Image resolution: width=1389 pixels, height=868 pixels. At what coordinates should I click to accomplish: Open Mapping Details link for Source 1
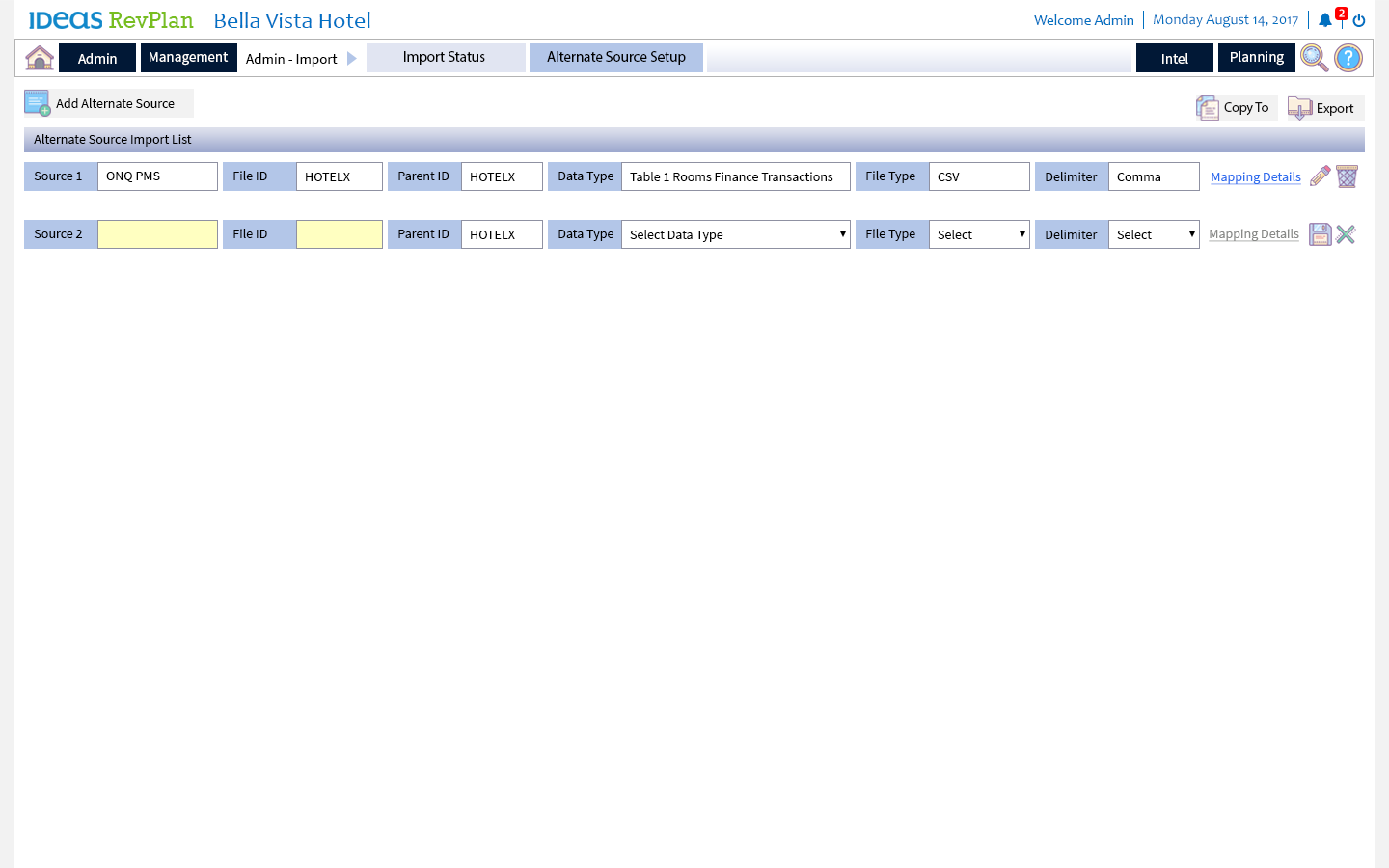point(1255,177)
